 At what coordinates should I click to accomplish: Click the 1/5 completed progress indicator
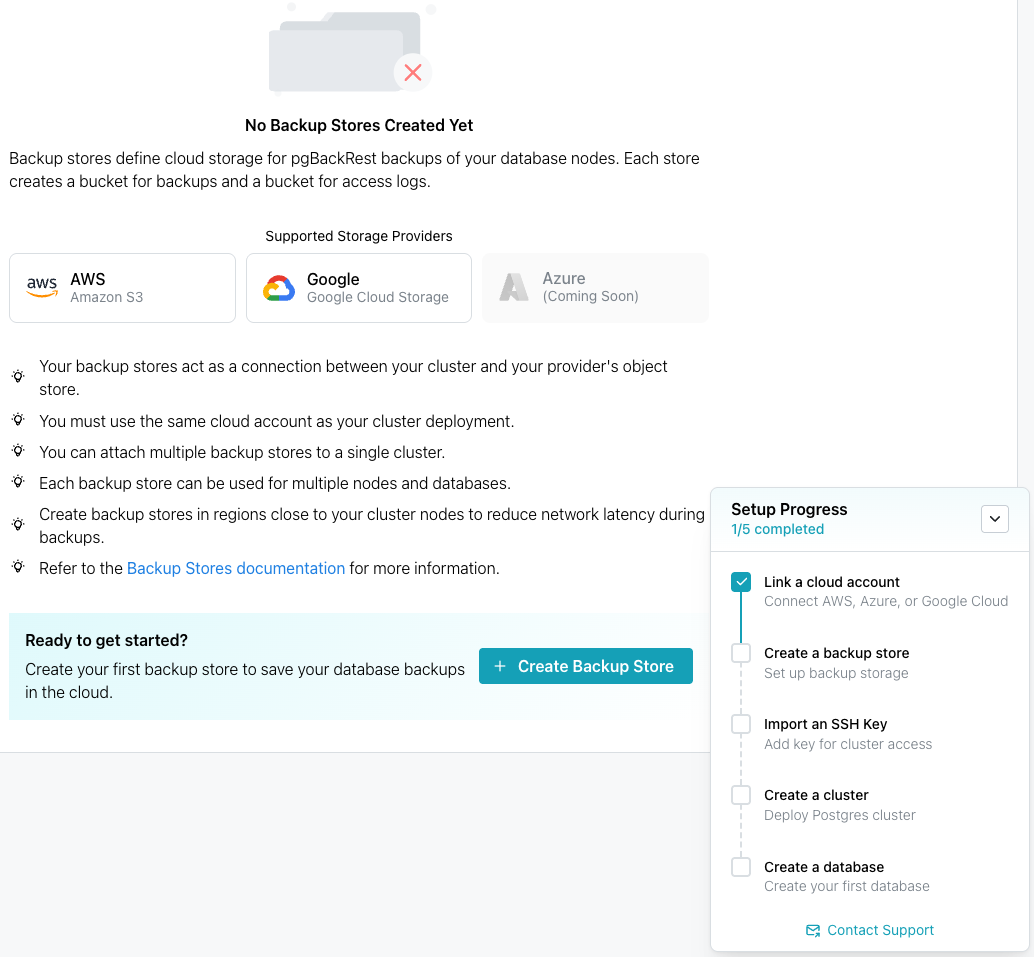(778, 529)
